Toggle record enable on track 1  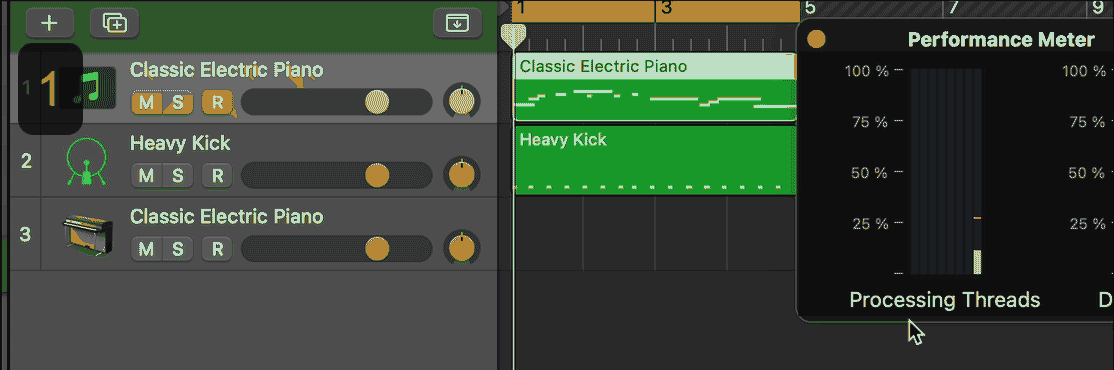click(x=217, y=102)
